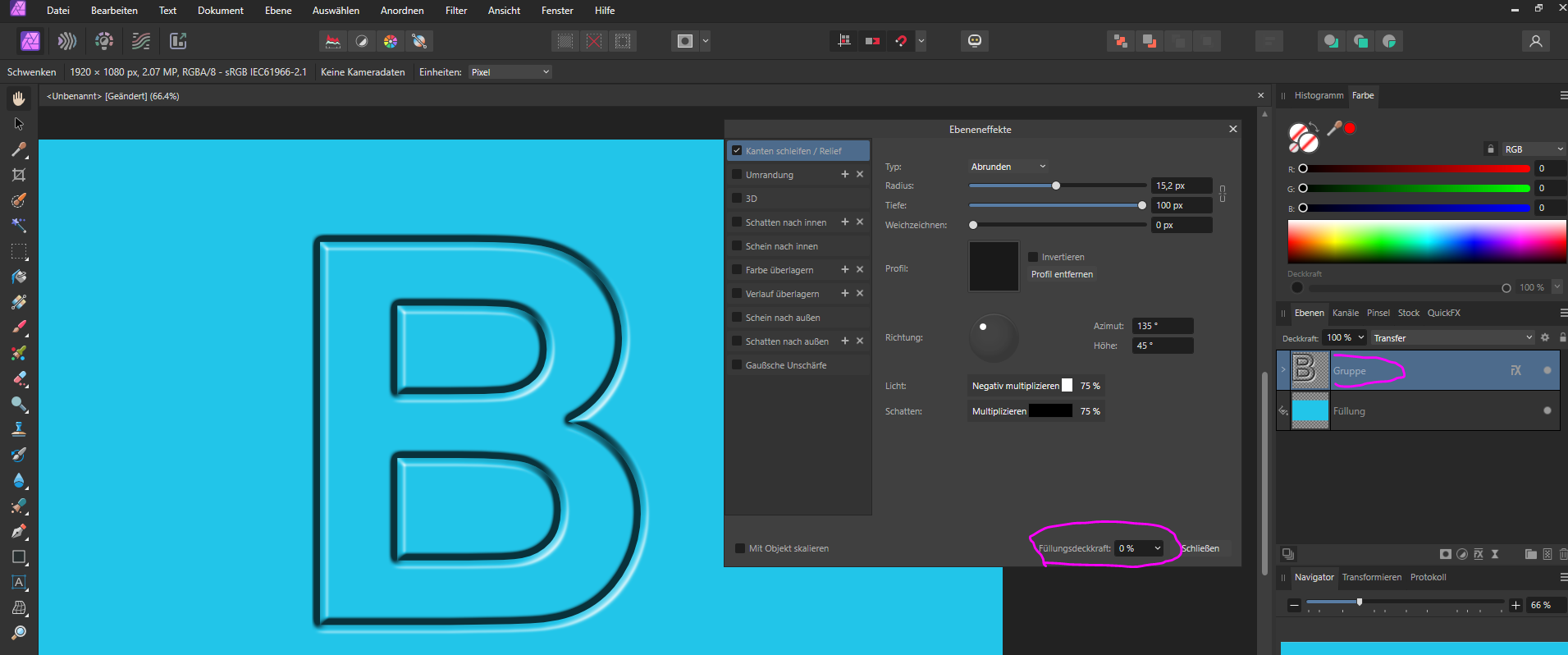Click the white Licht color swatch

coord(1067,385)
